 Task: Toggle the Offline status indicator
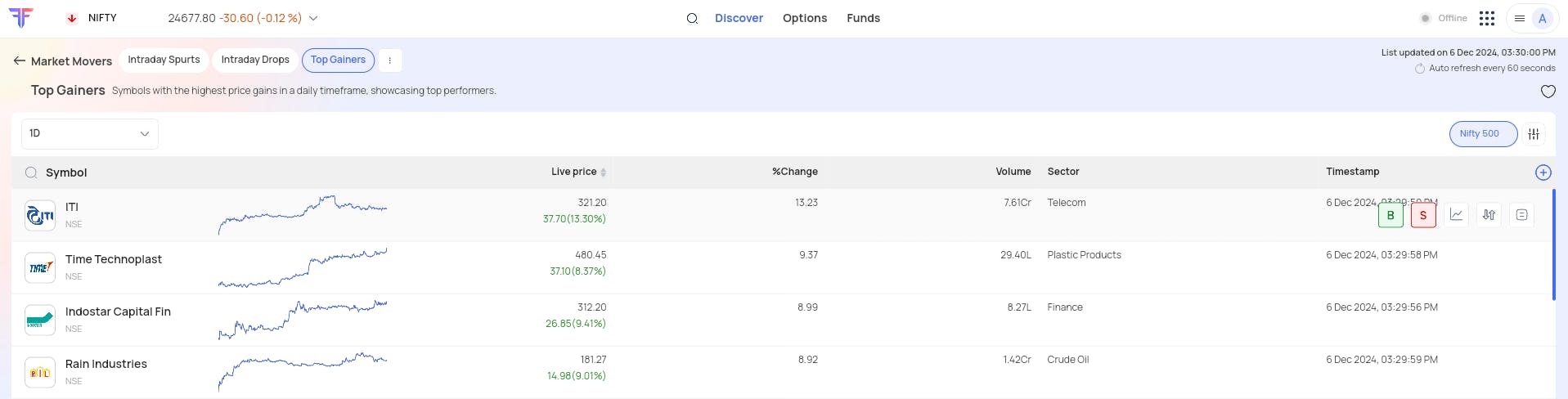(x=1444, y=18)
